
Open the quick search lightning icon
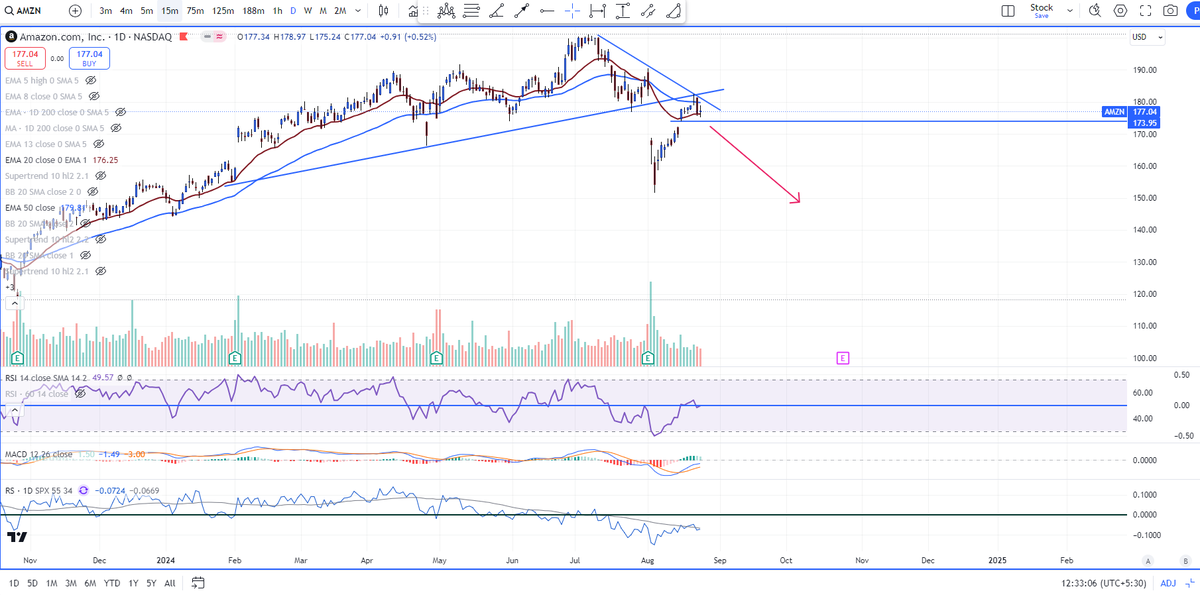point(1095,10)
